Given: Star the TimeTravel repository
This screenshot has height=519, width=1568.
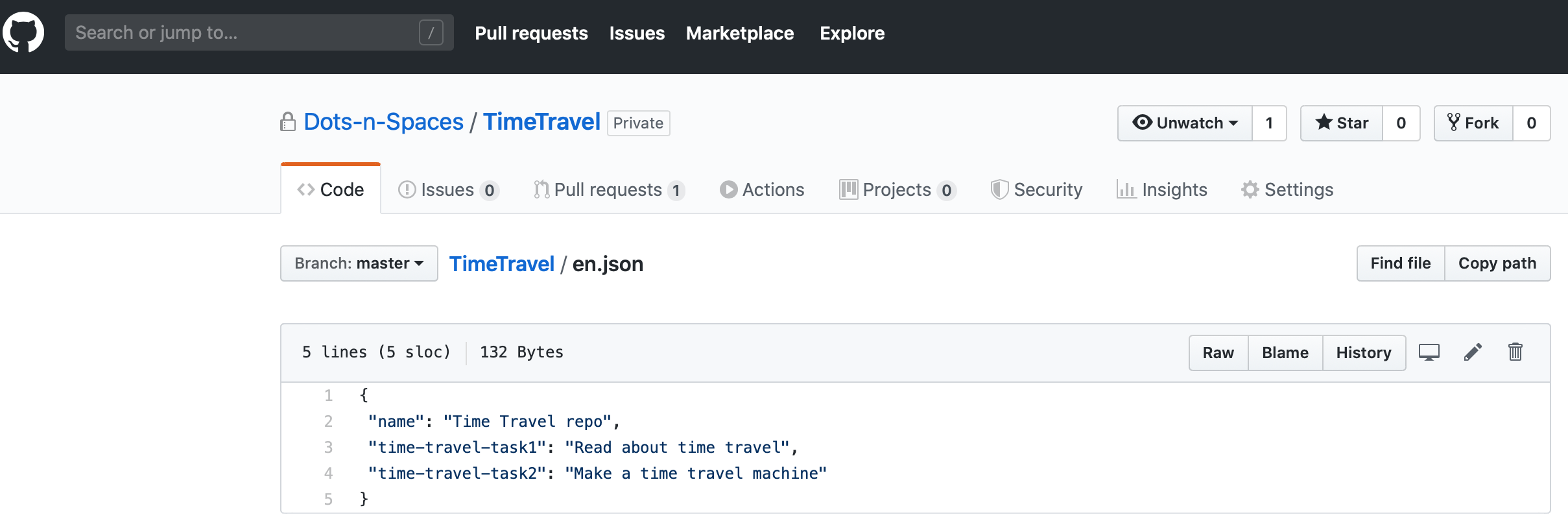Looking at the screenshot, I should click(1342, 123).
